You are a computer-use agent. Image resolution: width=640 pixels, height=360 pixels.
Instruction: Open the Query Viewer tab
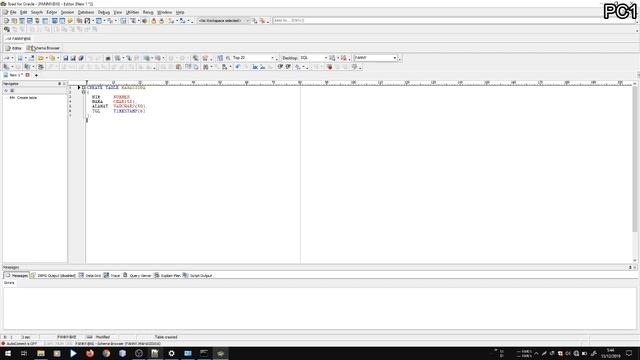click(x=137, y=276)
